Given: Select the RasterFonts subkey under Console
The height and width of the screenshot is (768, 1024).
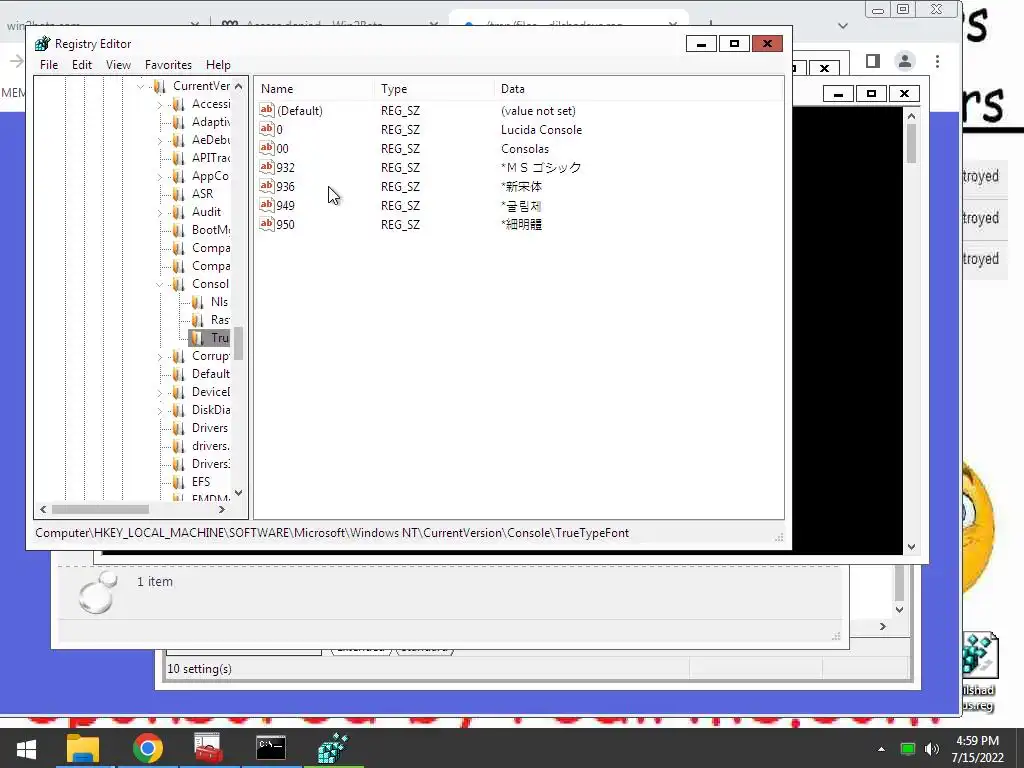Looking at the screenshot, I should click(220, 320).
